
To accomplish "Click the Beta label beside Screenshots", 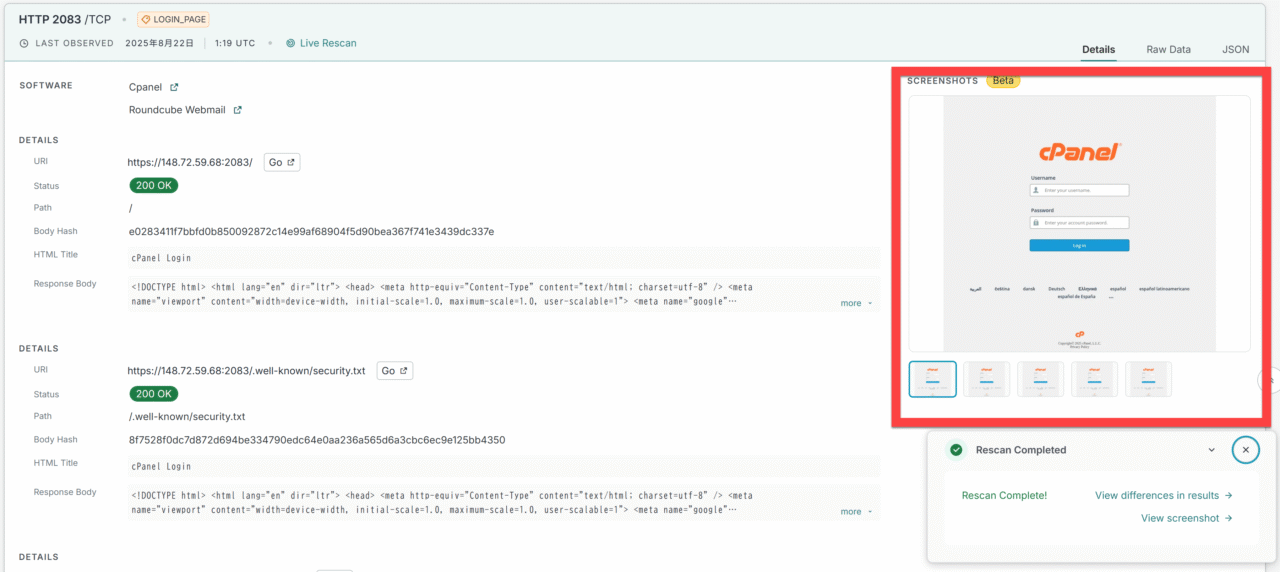I will click(1003, 81).
